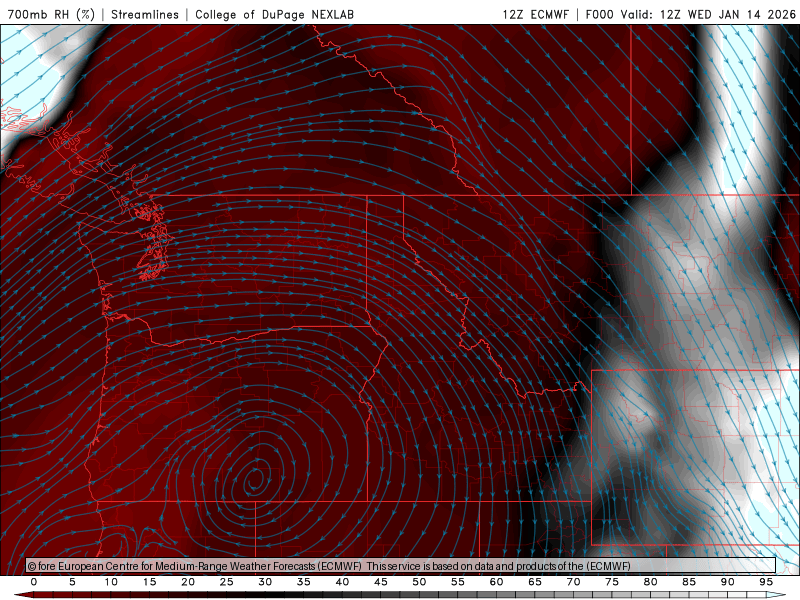The height and width of the screenshot is (600, 800).
Task: Click the 60 value on the color scale
Action: [496, 582]
